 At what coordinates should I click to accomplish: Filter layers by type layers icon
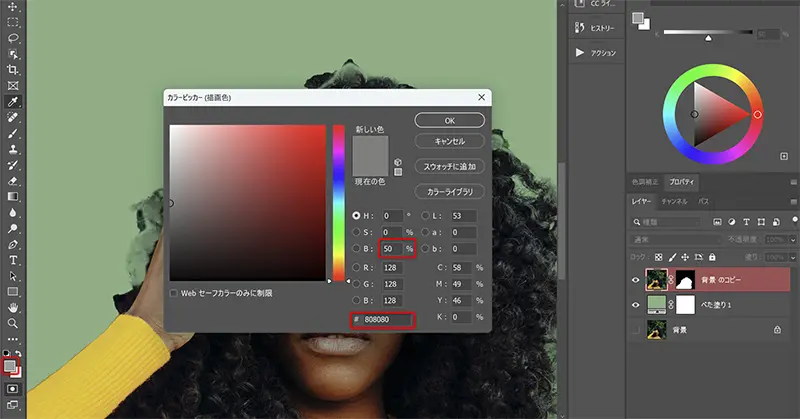746,222
